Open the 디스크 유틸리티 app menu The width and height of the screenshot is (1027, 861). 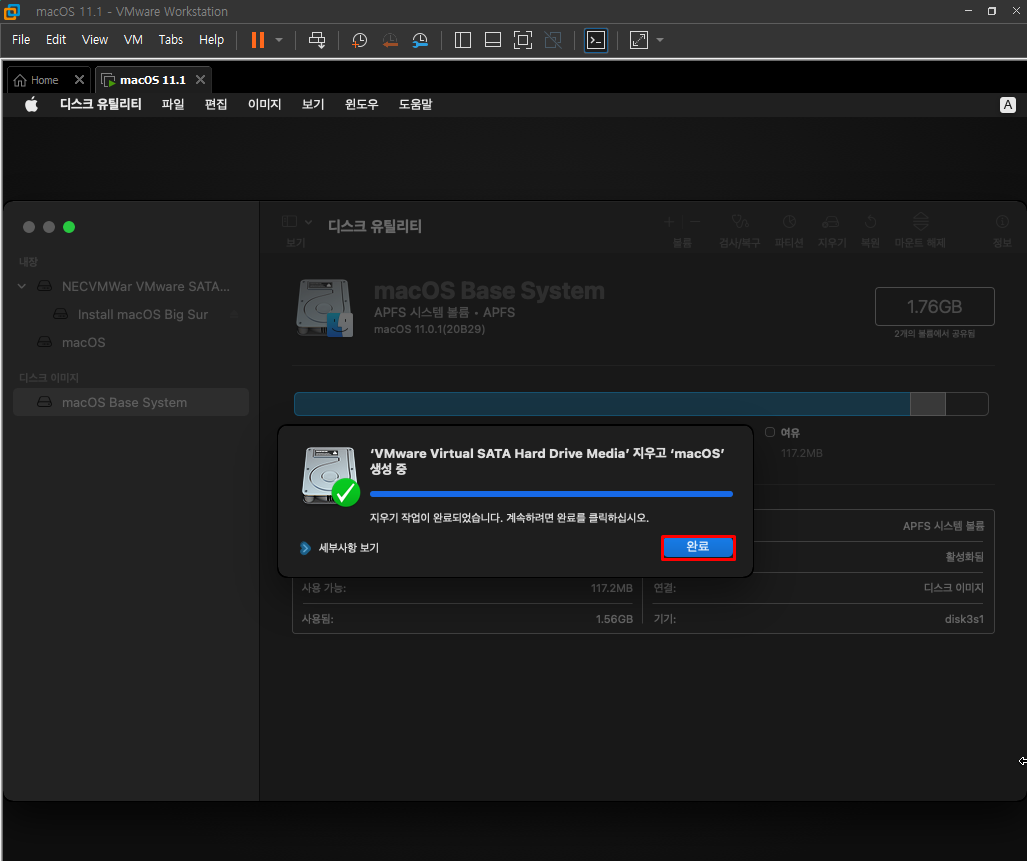pos(100,105)
